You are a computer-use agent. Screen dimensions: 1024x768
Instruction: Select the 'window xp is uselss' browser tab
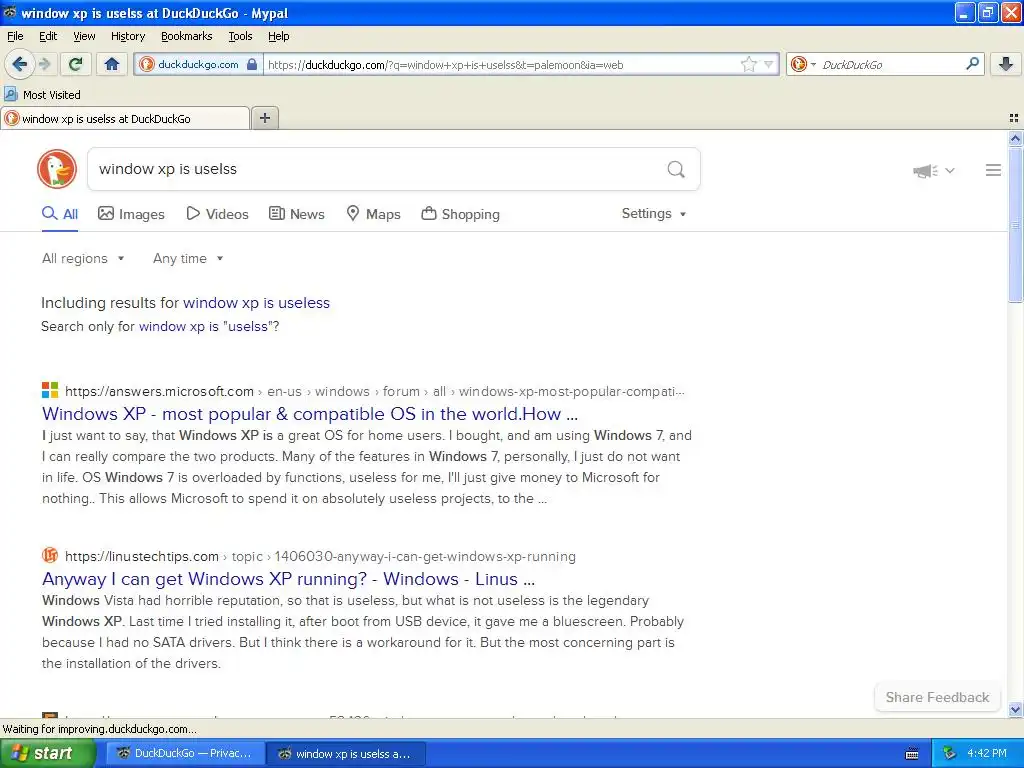pos(124,119)
